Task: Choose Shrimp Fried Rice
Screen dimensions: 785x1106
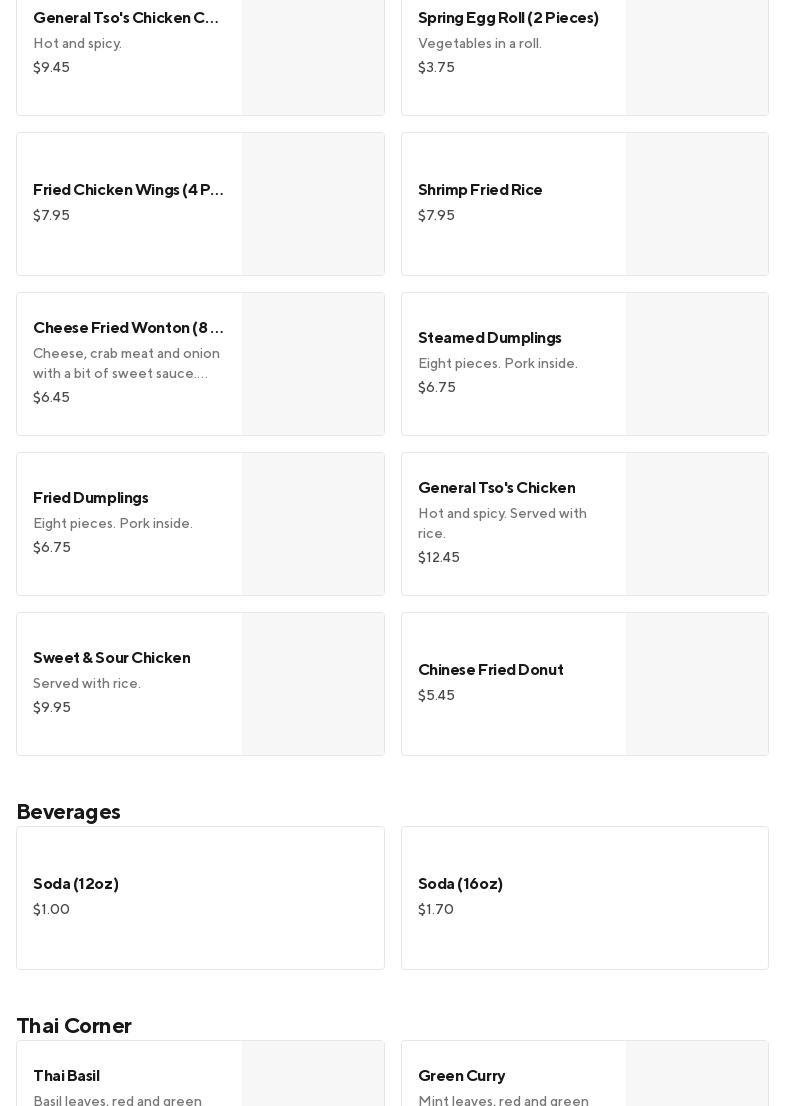Action: (x=480, y=190)
